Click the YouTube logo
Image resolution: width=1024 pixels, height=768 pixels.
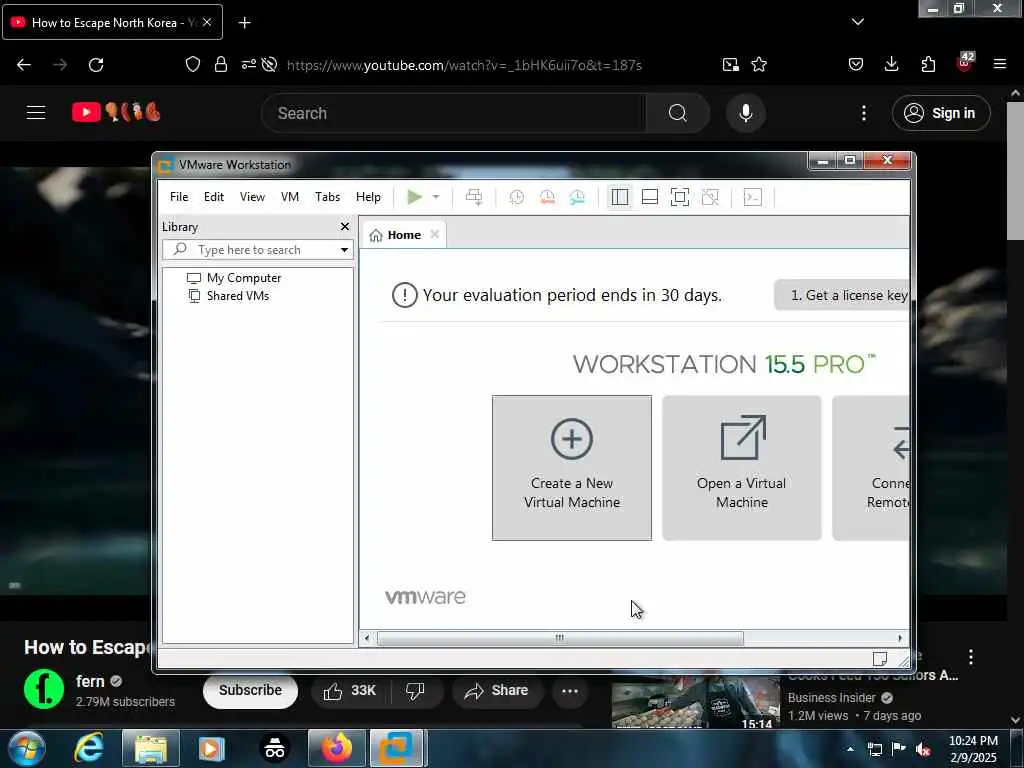pos(116,112)
